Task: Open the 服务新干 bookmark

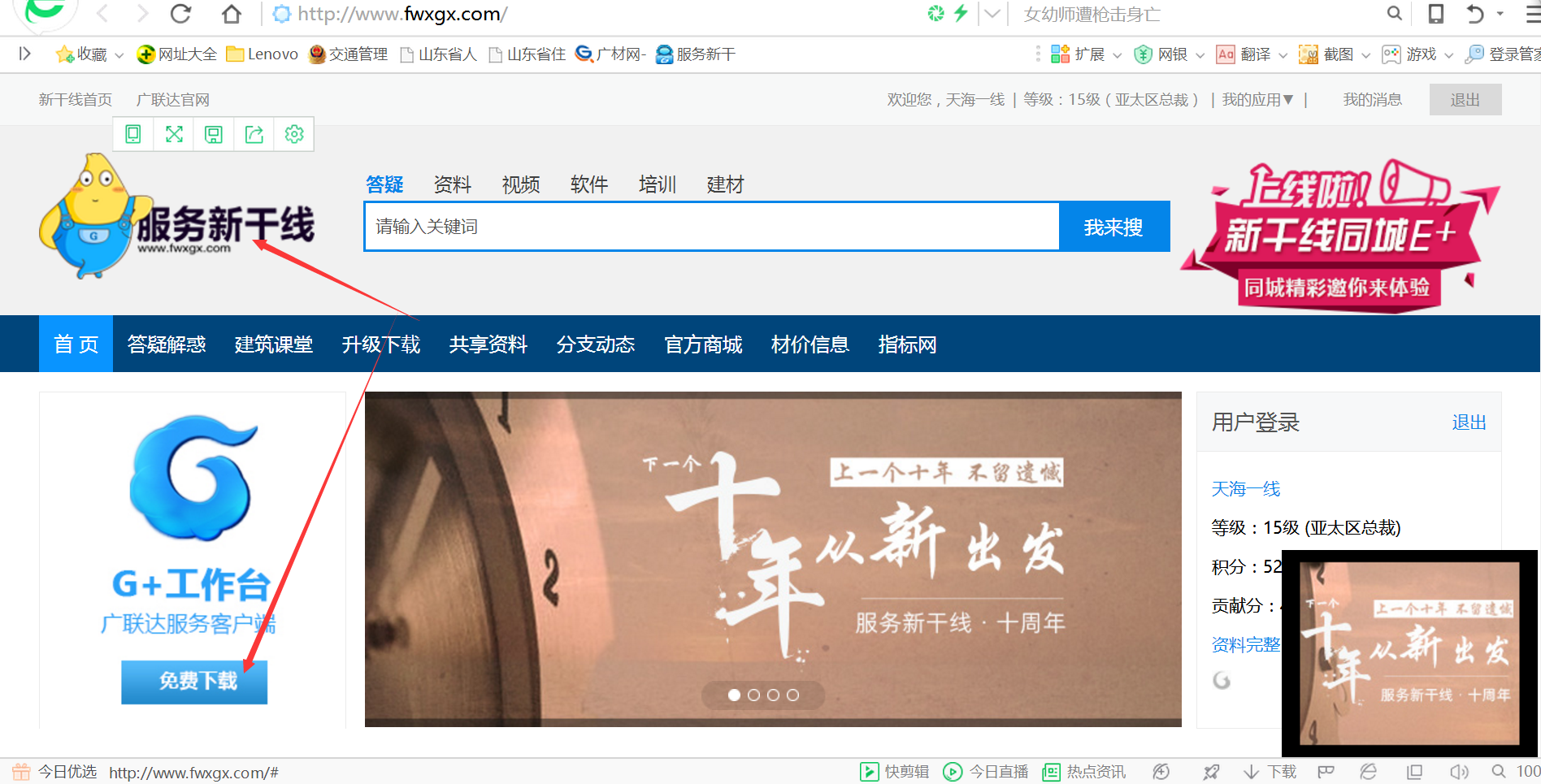Action: (x=695, y=54)
